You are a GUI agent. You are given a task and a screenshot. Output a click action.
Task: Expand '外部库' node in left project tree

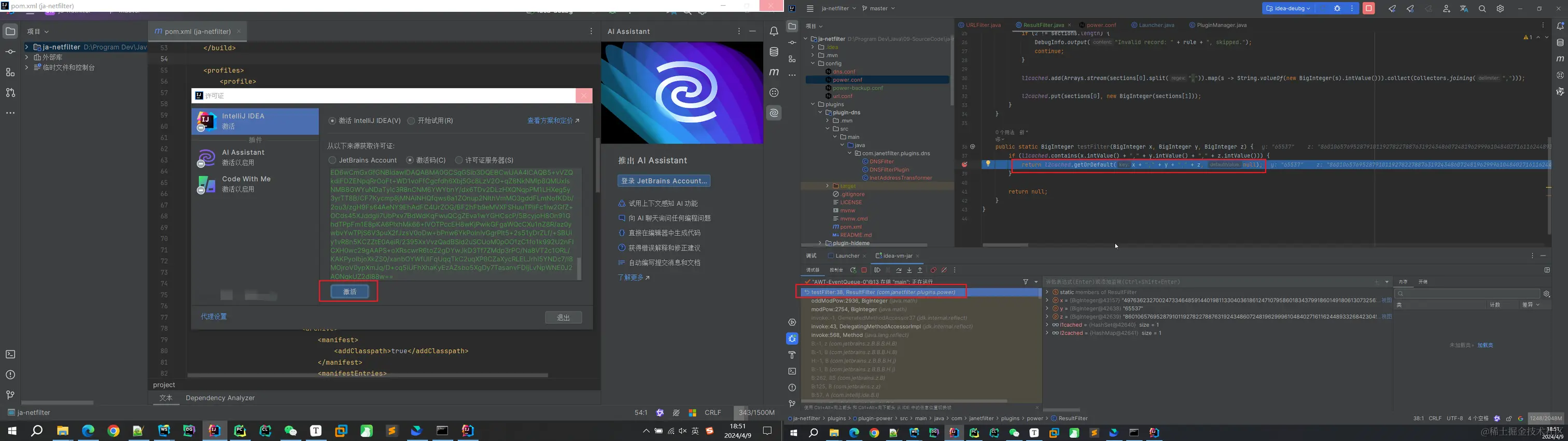coord(27,57)
